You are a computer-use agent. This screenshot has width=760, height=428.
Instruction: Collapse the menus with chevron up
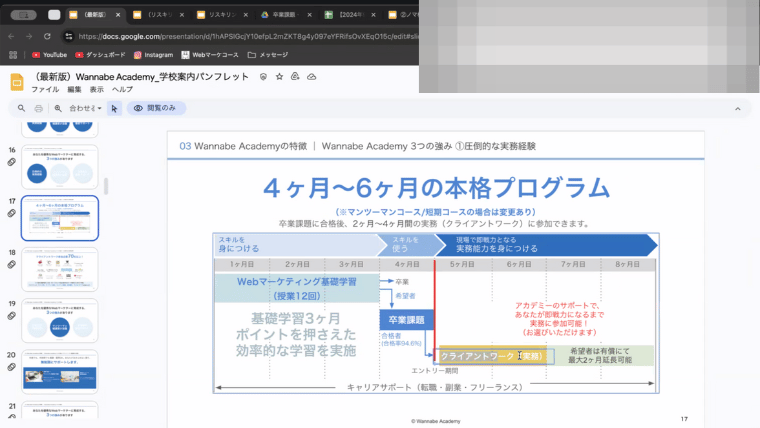738,109
